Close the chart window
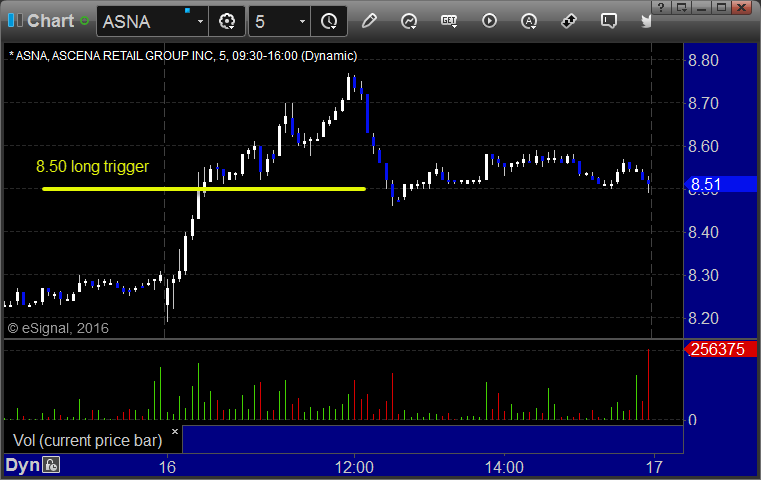The width and height of the screenshot is (761, 480). tap(742, 8)
